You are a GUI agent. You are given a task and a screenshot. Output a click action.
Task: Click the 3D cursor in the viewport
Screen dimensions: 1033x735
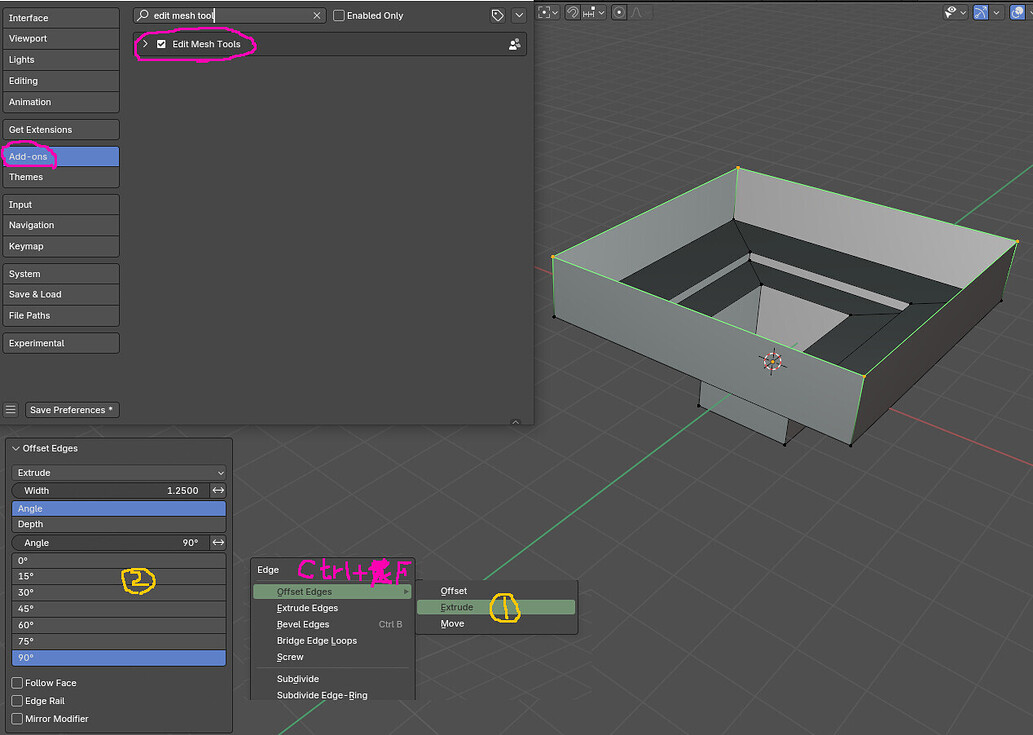coord(773,361)
